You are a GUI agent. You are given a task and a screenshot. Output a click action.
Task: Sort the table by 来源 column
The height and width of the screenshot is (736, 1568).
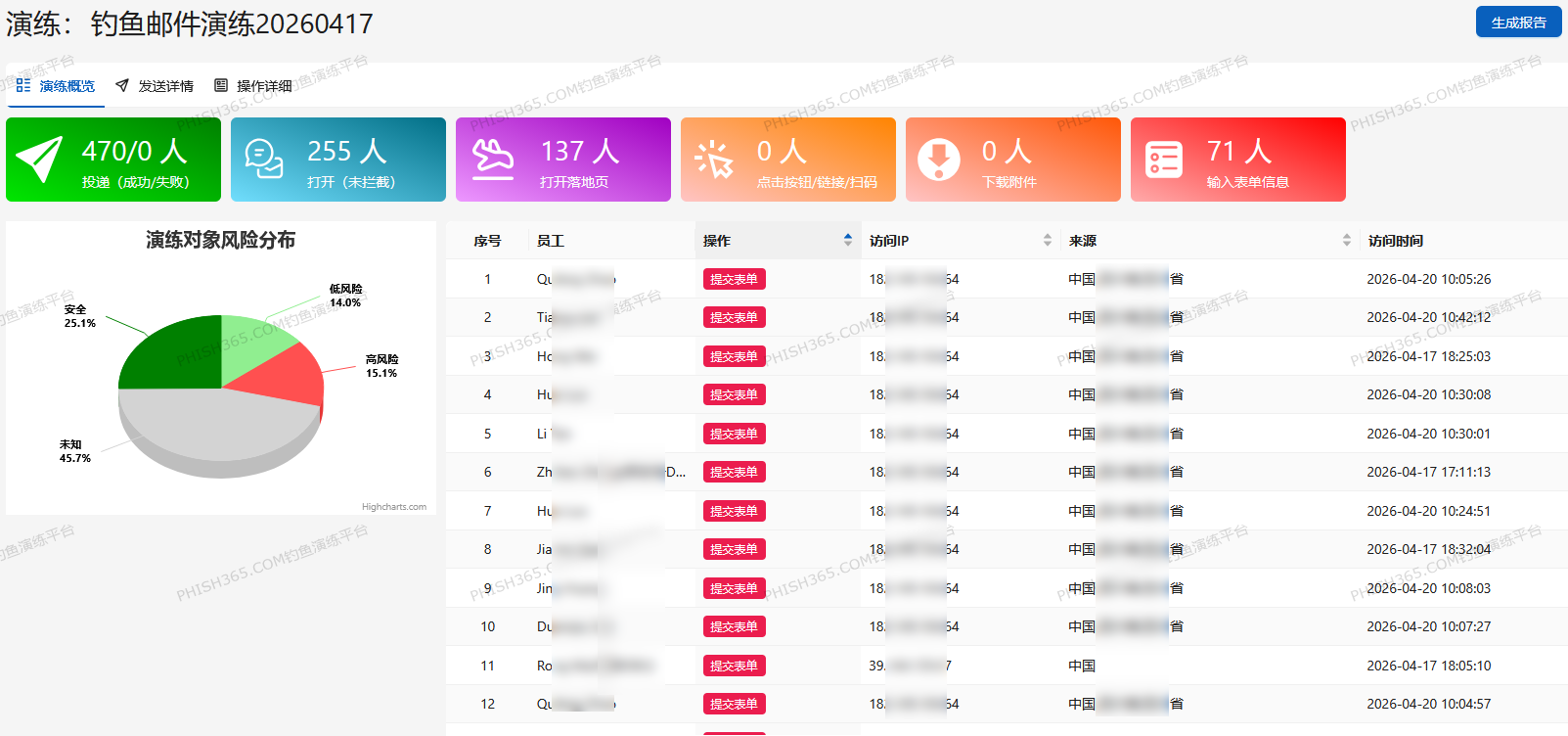1346,241
